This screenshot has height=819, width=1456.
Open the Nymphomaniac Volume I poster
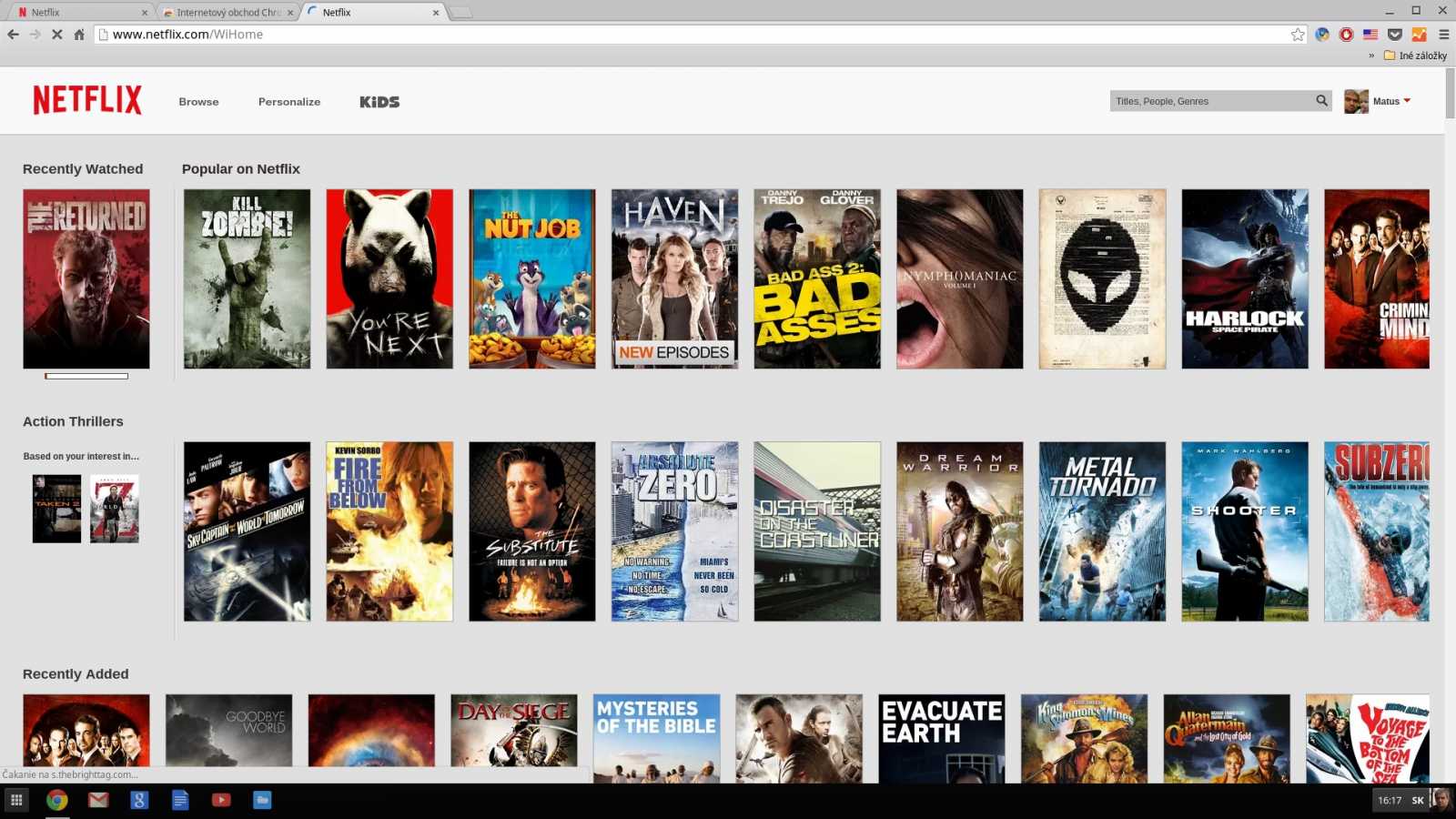tap(960, 278)
